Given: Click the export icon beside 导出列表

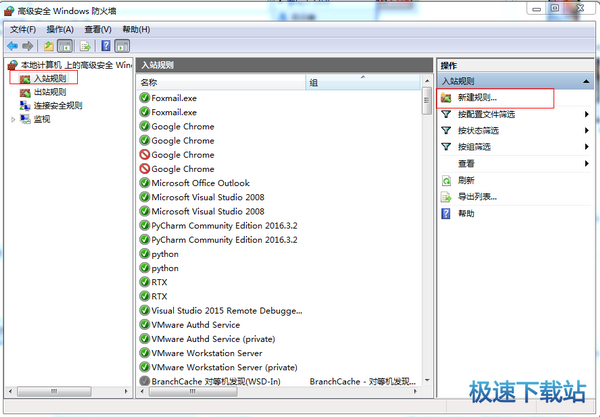Looking at the screenshot, I should tap(446, 197).
